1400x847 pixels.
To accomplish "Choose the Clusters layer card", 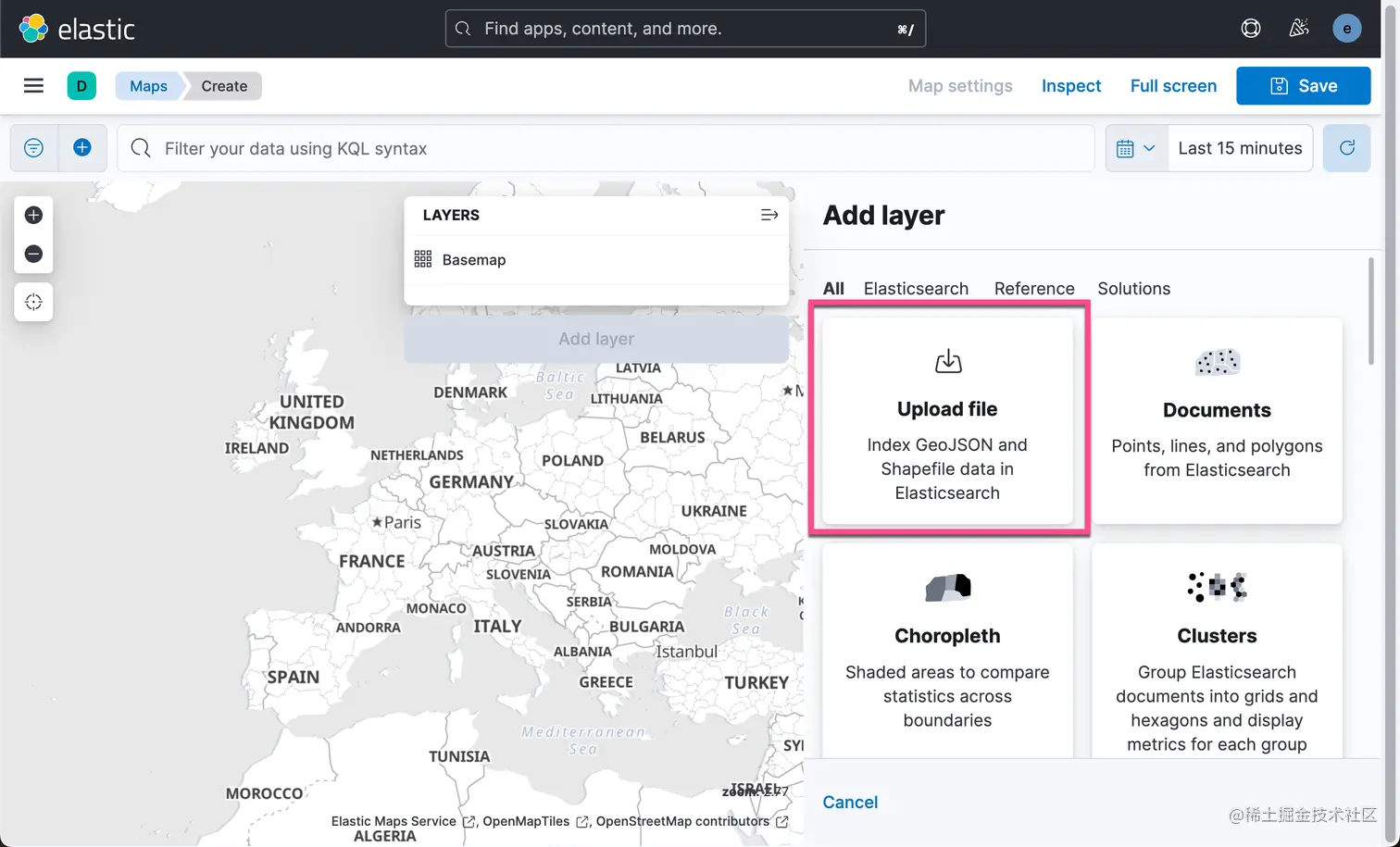I will [x=1217, y=651].
